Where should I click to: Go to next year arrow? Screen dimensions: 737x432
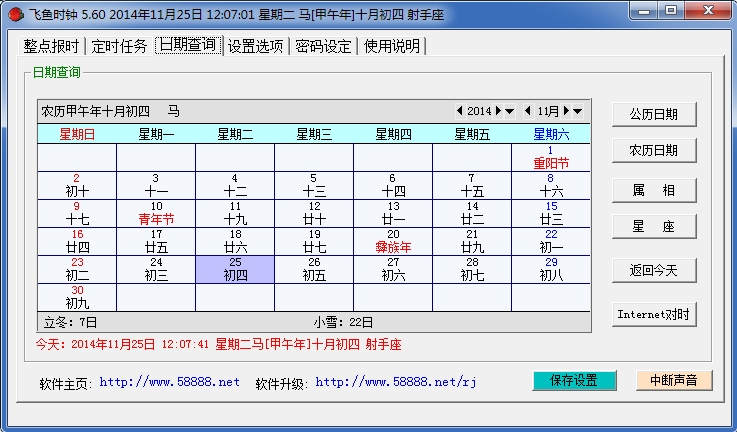point(498,111)
